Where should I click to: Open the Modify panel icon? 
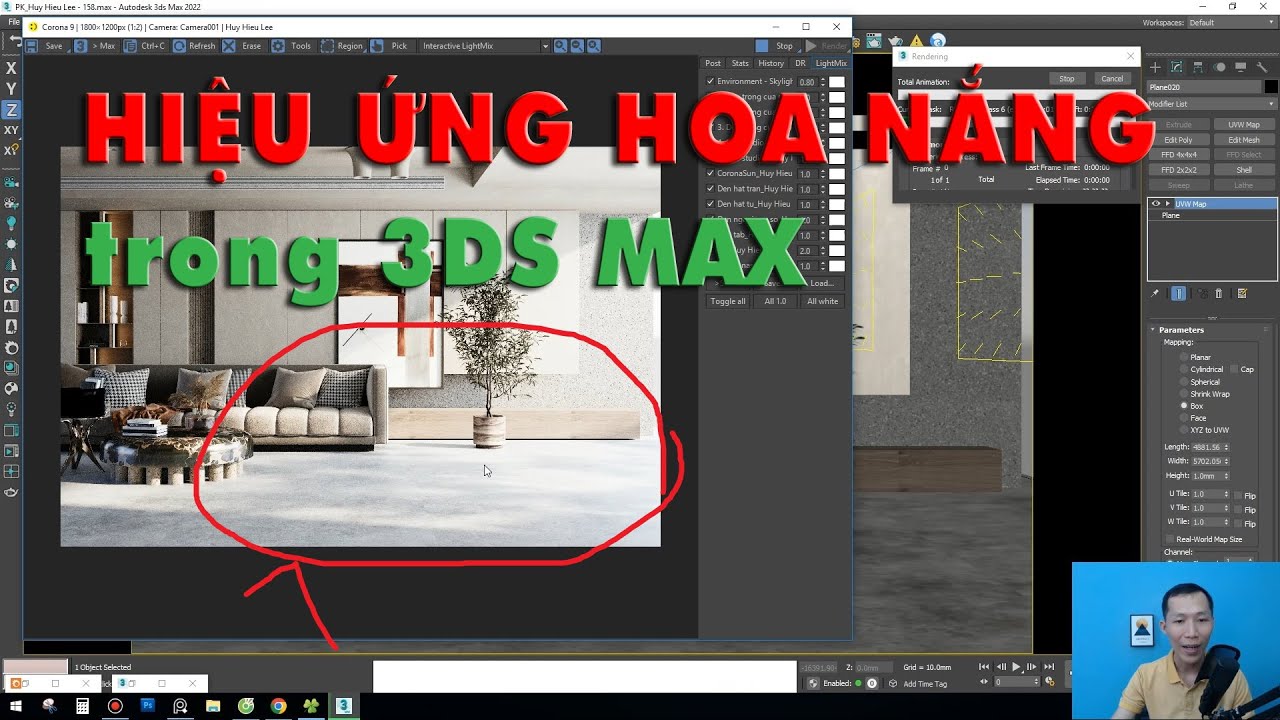point(1176,67)
